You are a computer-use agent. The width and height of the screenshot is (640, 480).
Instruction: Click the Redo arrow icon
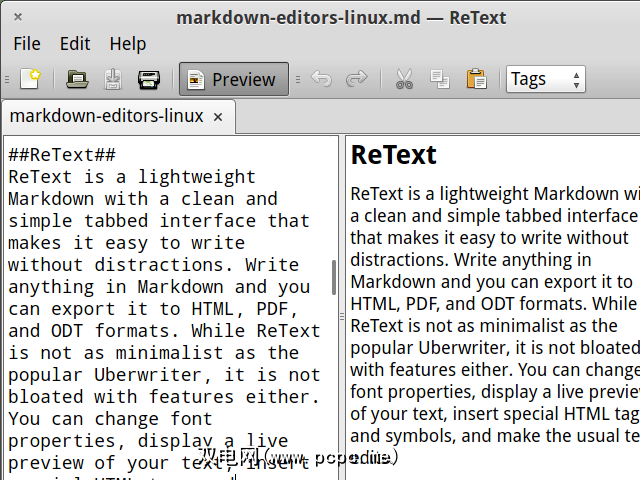point(356,79)
